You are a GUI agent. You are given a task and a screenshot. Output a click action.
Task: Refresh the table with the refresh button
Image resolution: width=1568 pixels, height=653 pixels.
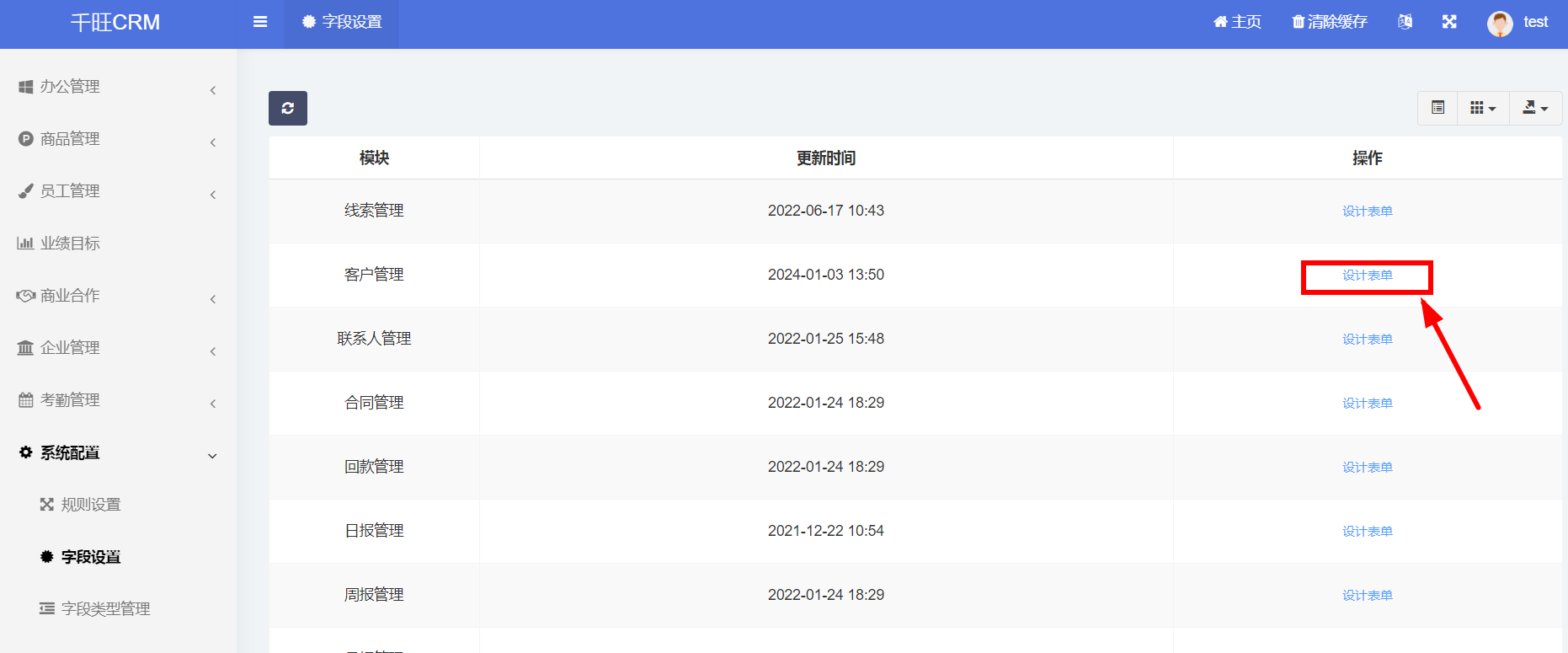coord(288,108)
